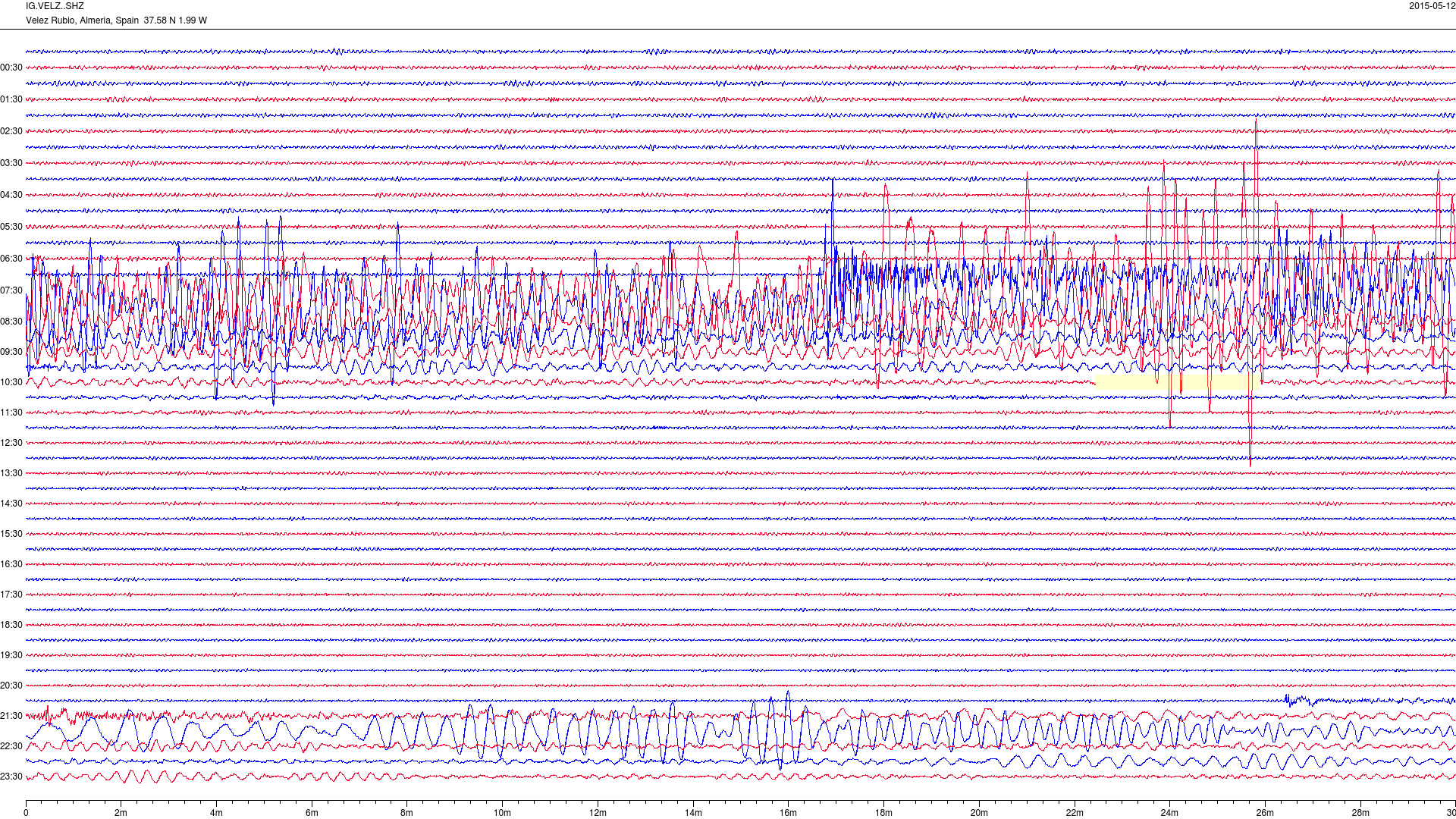The width and height of the screenshot is (1456, 819).
Task: Click the 2m axis tick label
Action: [121, 813]
